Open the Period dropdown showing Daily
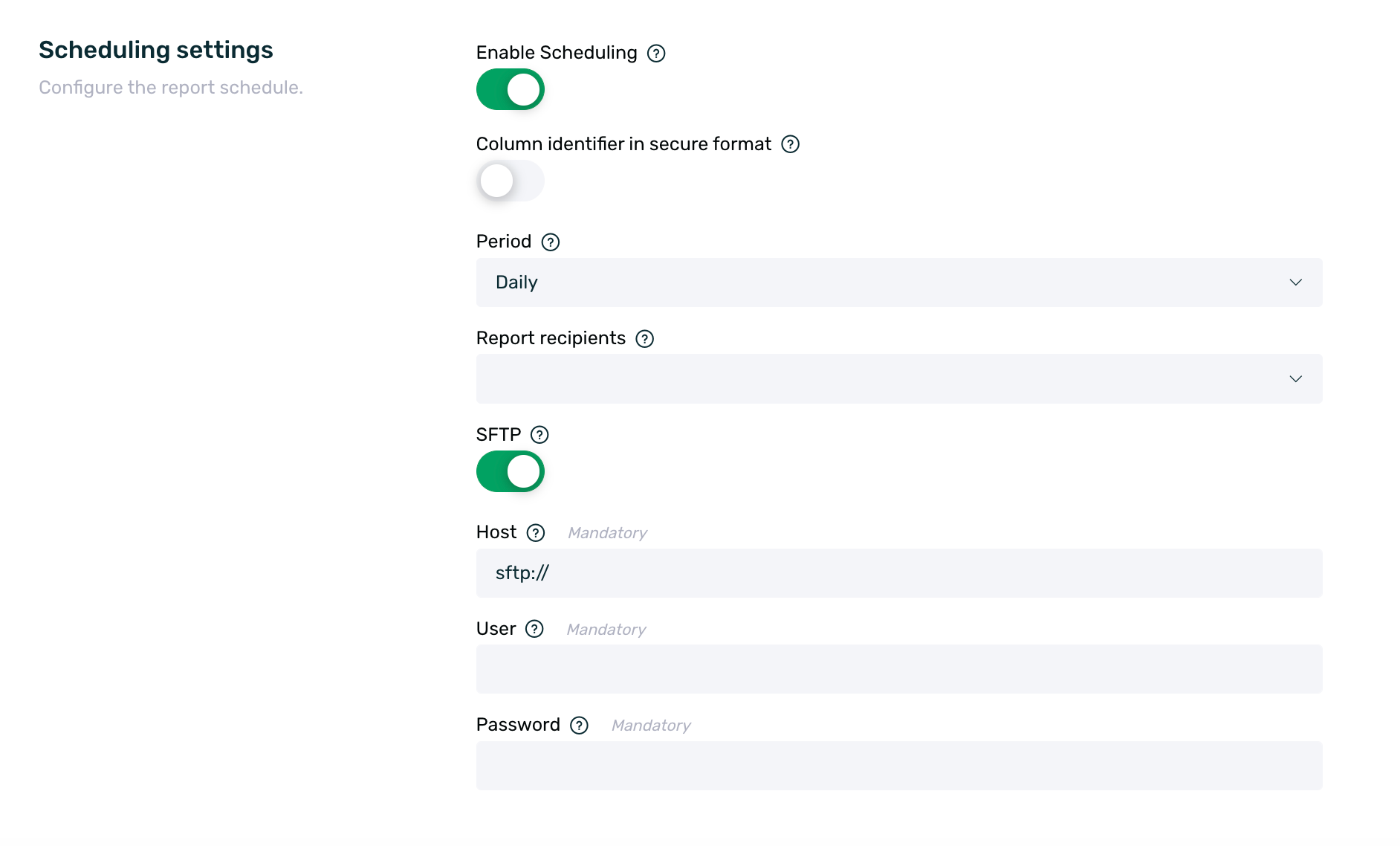1400x846 pixels. point(898,282)
